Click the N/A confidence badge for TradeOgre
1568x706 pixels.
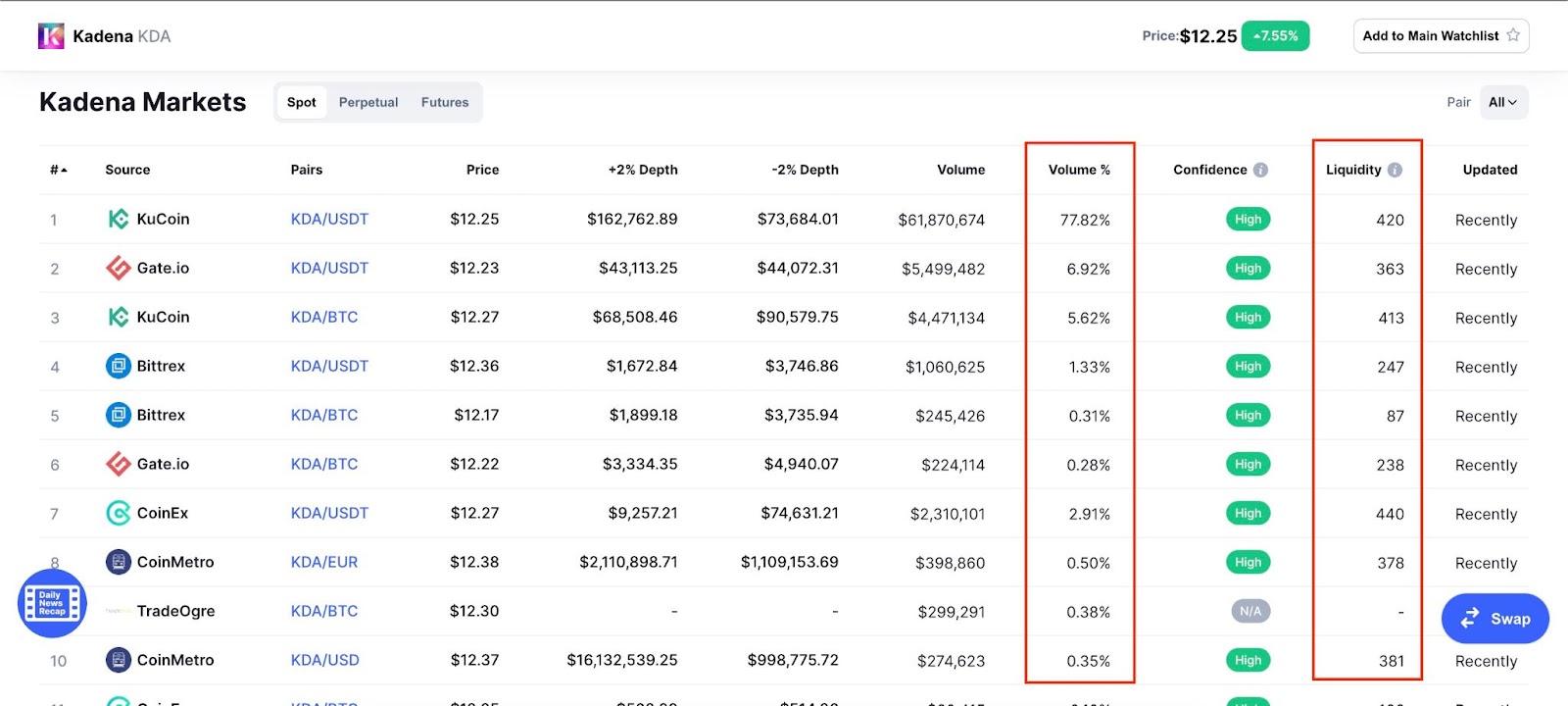click(x=1250, y=611)
